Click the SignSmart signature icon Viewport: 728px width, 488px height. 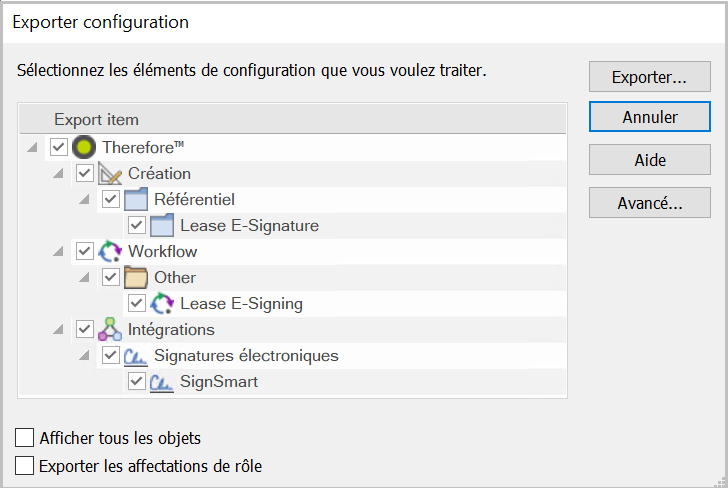pos(162,382)
